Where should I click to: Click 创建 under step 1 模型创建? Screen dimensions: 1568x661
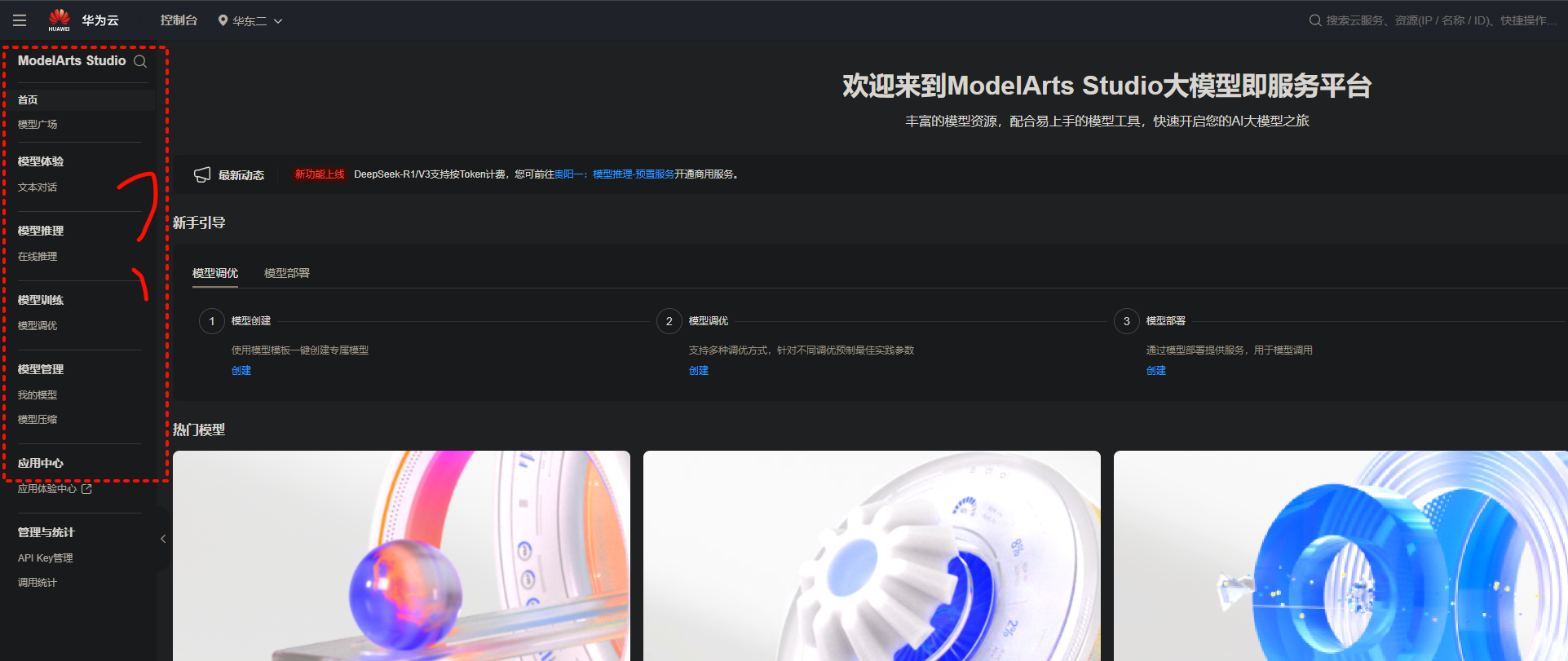[241, 371]
